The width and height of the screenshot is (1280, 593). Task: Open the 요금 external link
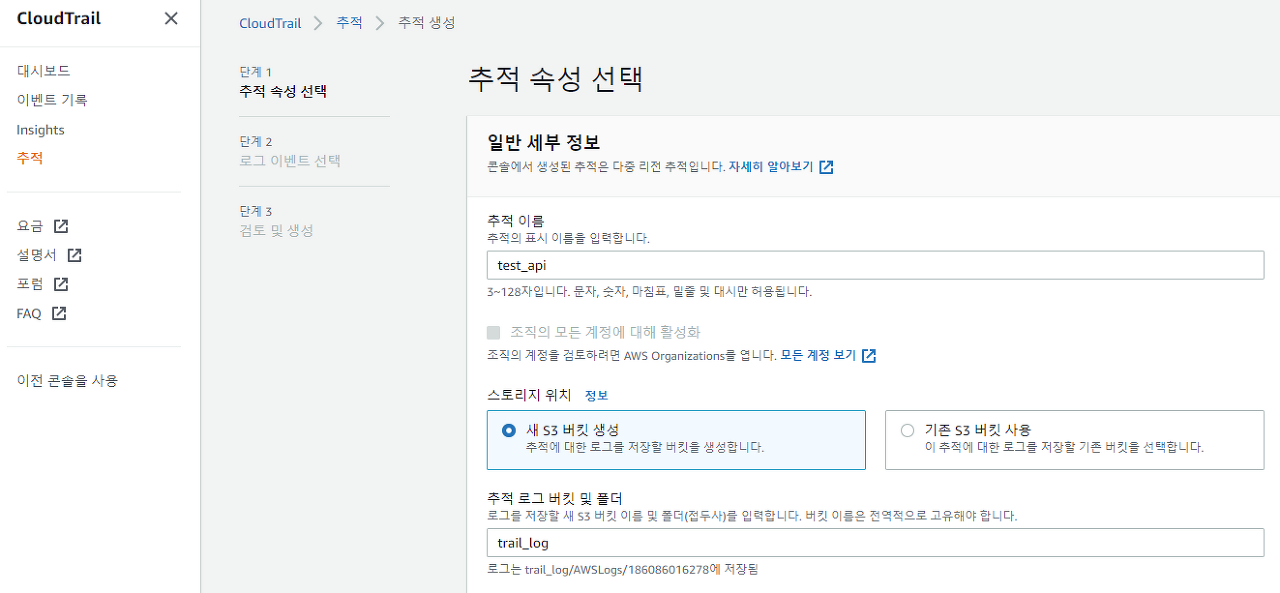click(x=30, y=226)
